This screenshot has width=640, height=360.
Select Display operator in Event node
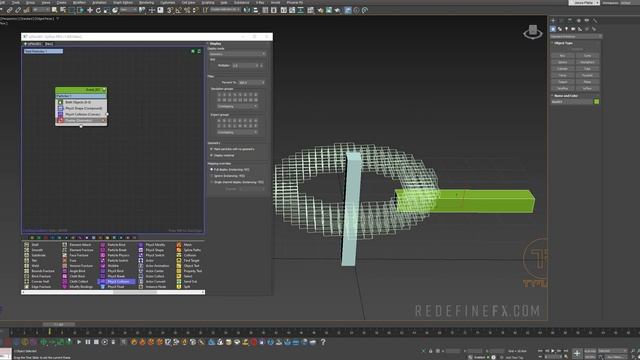point(81,120)
